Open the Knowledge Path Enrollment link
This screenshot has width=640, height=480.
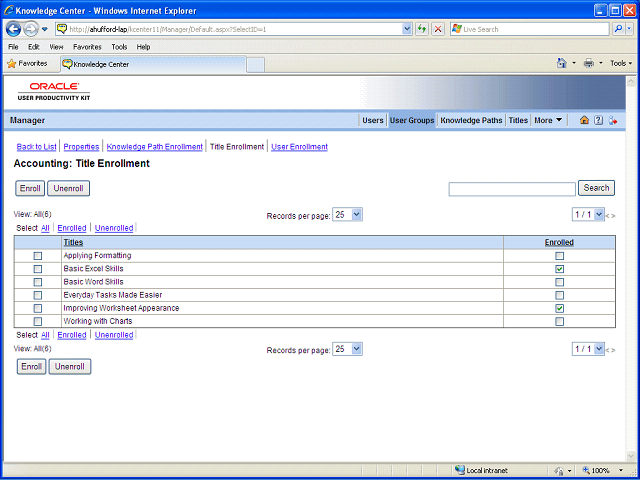pos(155,147)
